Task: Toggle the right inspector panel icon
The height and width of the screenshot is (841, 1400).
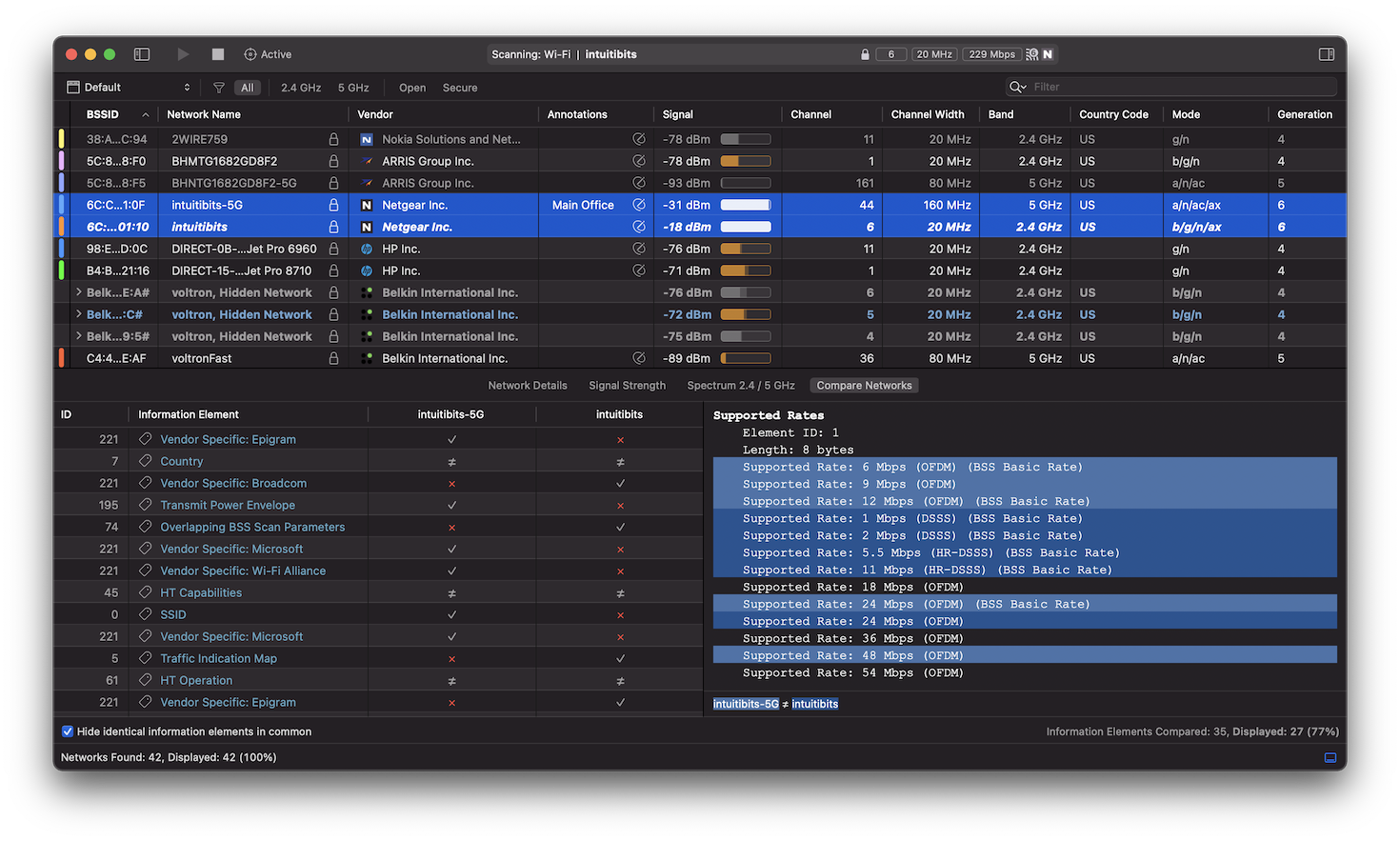Action: click(1327, 54)
